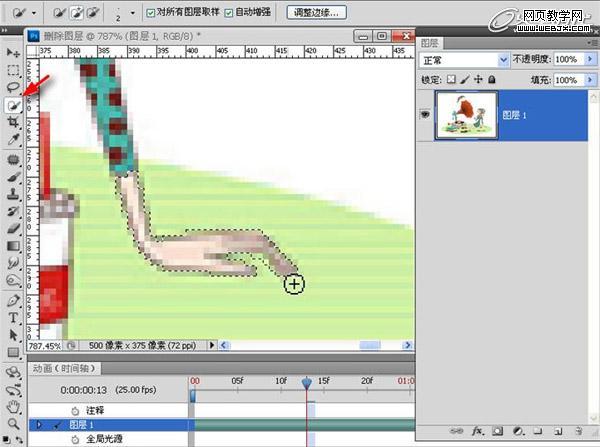The width and height of the screenshot is (600, 447).
Task: Toggle 对所有图层取样 checkbox
Action: (x=150, y=14)
